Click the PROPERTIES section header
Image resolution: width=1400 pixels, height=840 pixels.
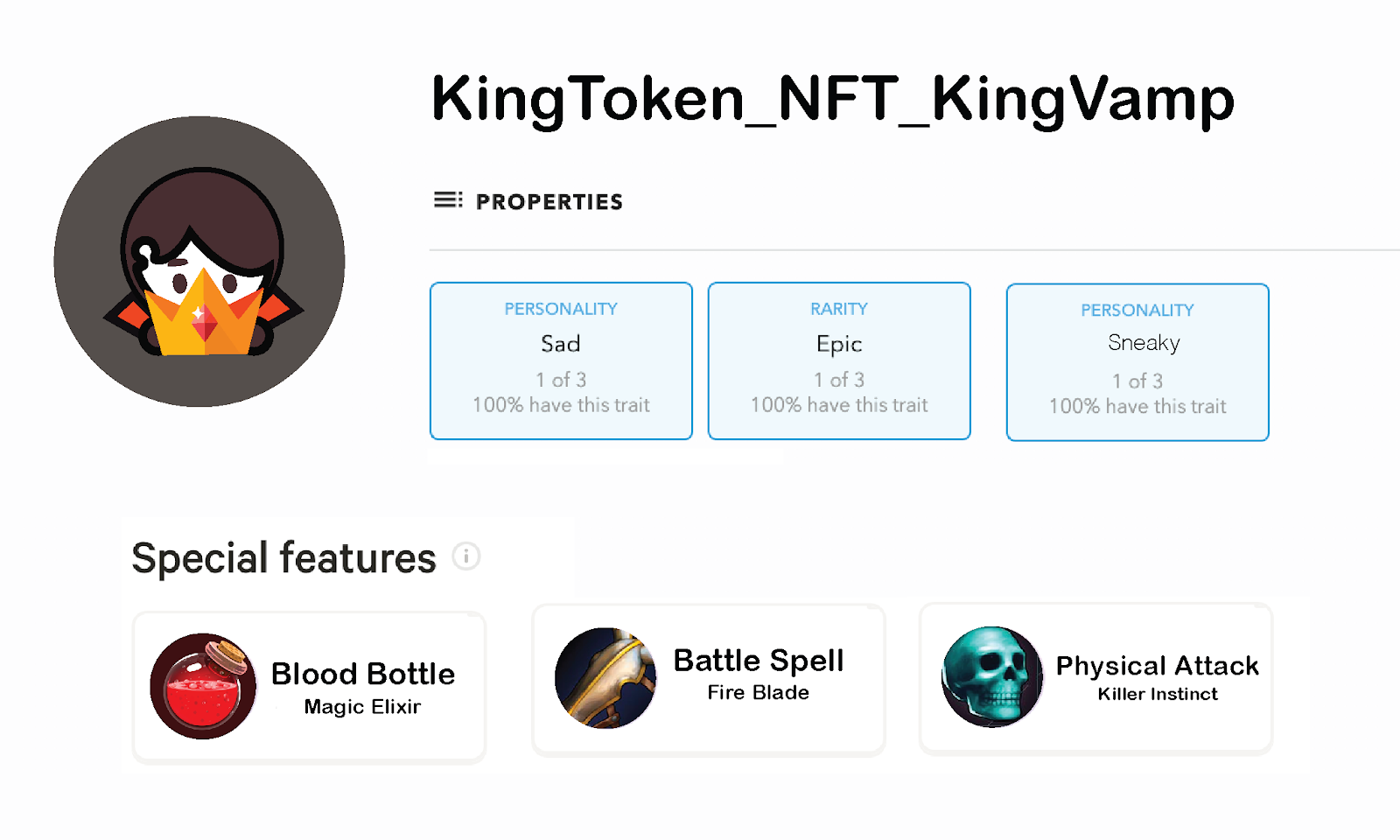[x=549, y=202]
